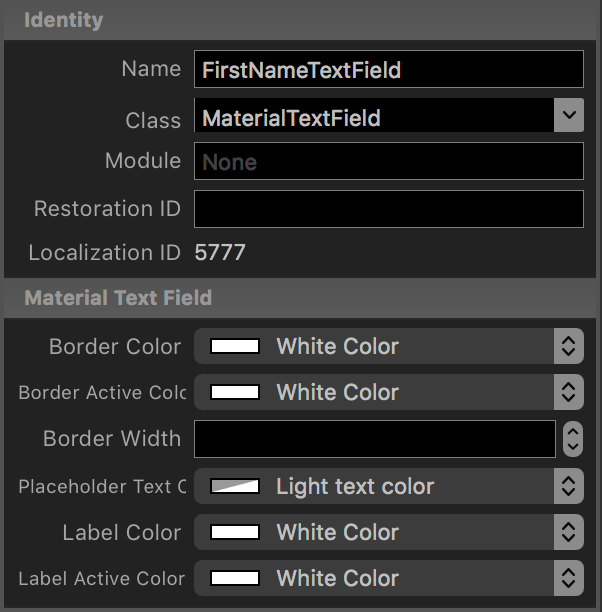The width and height of the screenshot is (602, 612).
Task: Open the Border Color popup arrows
Action: click(x=568, y=347)
